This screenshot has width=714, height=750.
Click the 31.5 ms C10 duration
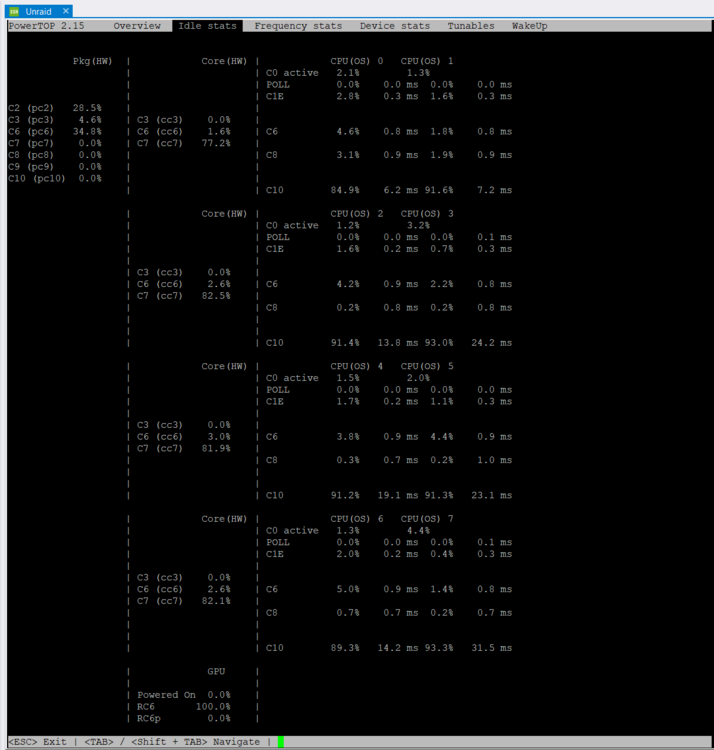(x=492, y=648)
